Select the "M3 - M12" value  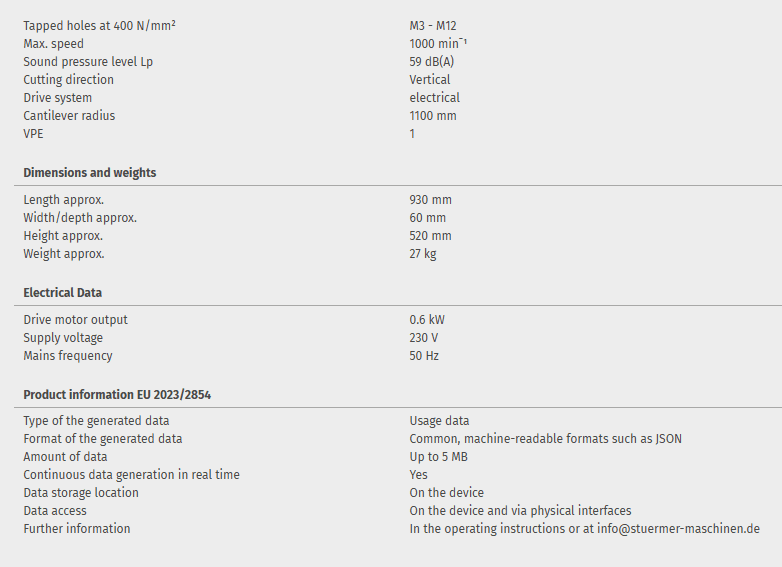coord(433,26)
